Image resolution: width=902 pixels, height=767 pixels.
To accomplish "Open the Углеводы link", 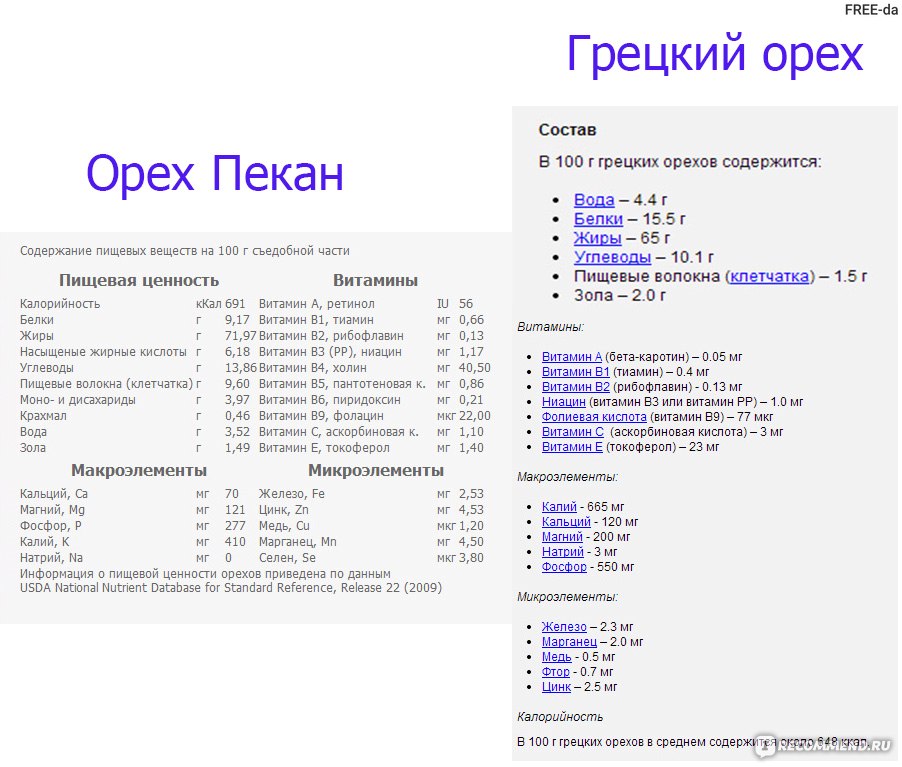I will click(x=611, y=257).
